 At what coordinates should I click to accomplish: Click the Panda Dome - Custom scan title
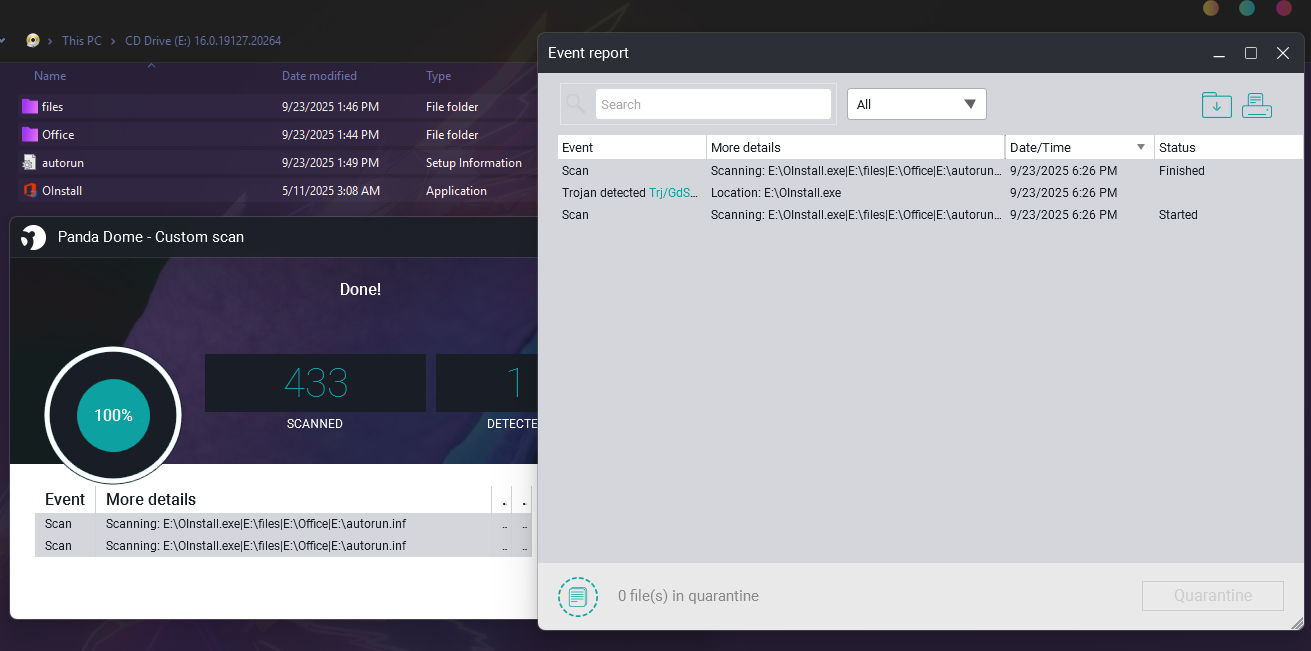[x=151, y=237]
